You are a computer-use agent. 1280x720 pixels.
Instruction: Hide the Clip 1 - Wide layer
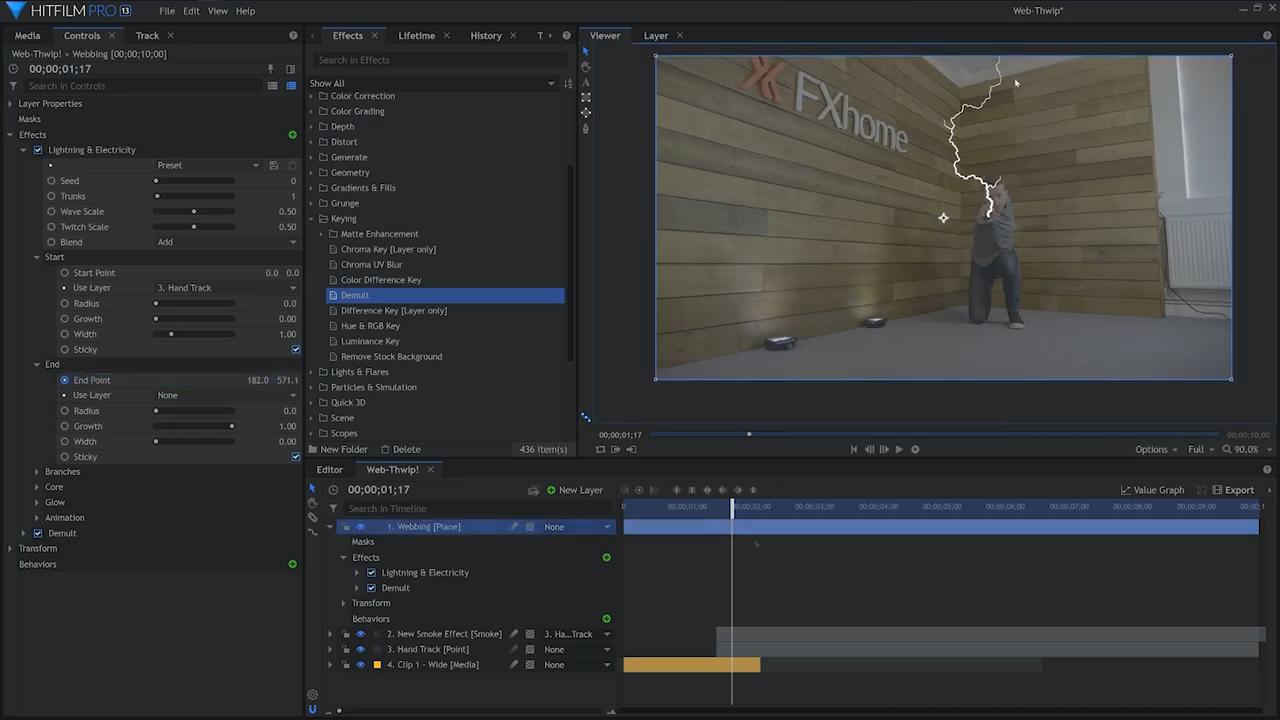click(x=361, y=665)
